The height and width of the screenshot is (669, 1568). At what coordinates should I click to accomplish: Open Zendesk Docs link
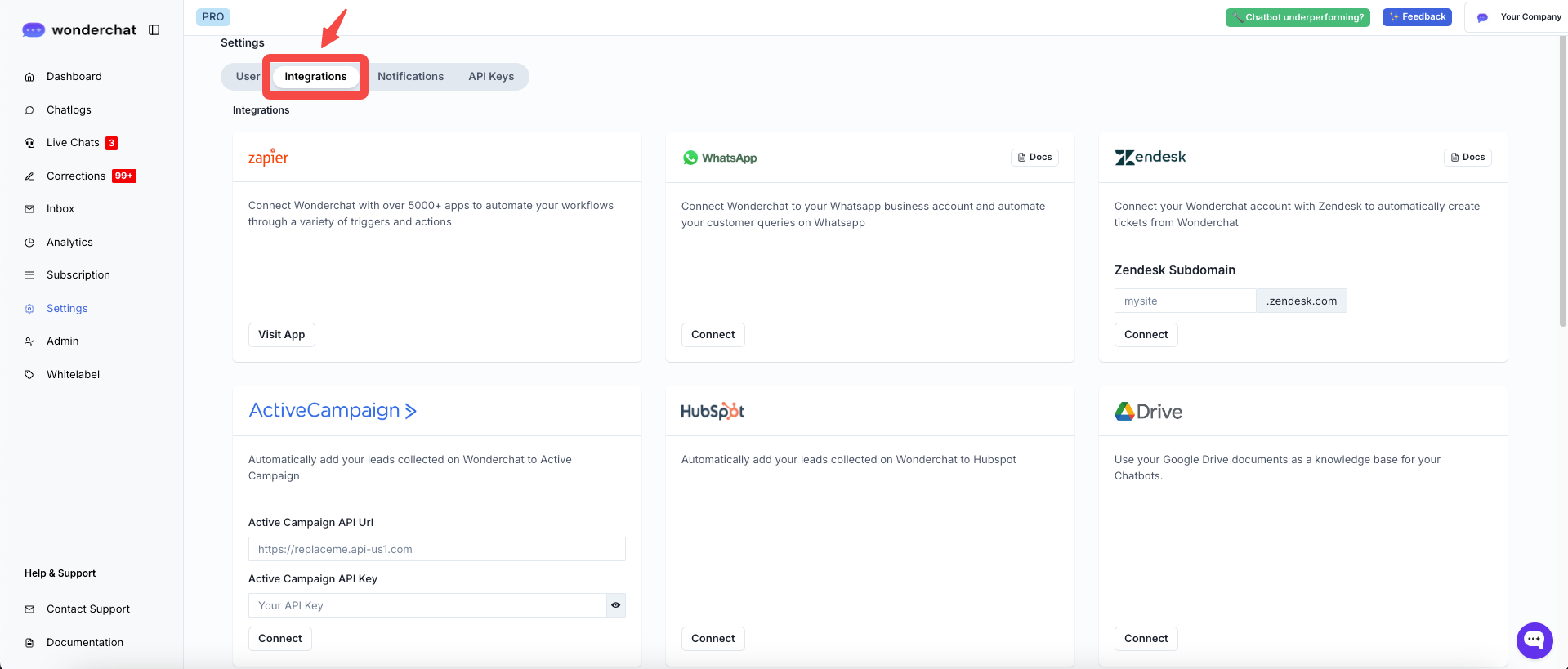(x=1467, y=158)
